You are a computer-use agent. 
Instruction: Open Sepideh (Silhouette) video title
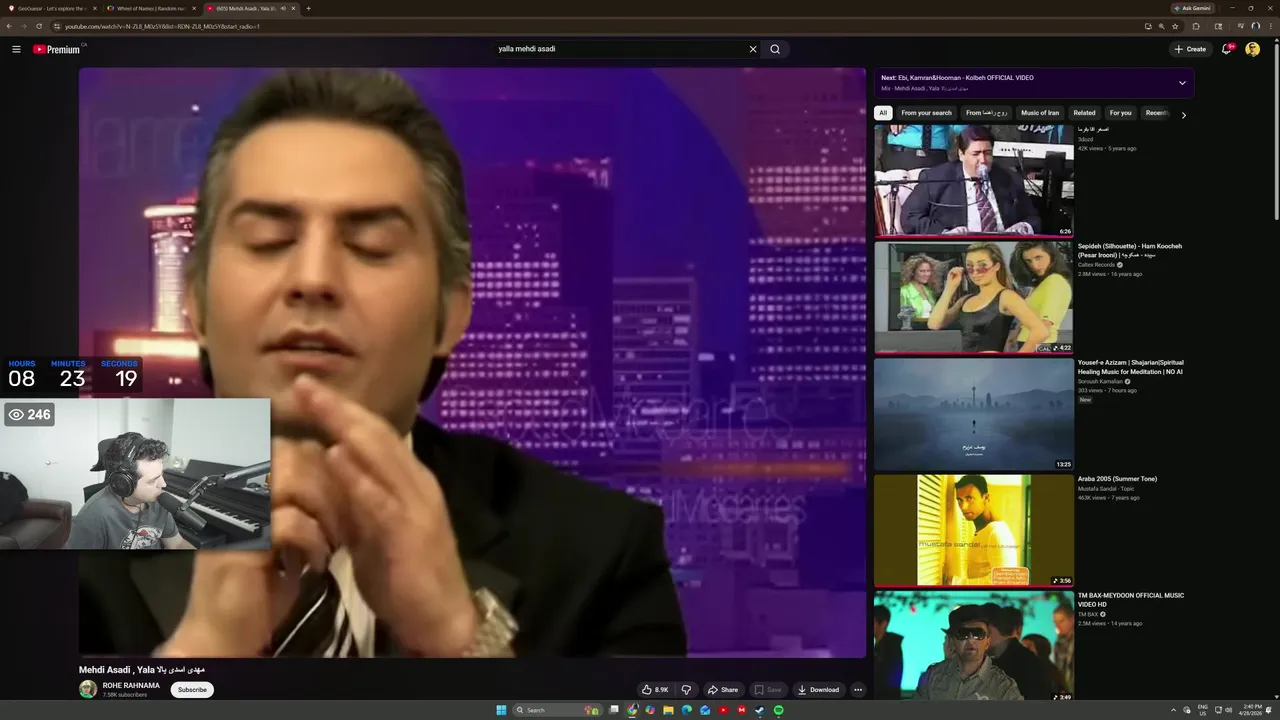pos(1130,250)
